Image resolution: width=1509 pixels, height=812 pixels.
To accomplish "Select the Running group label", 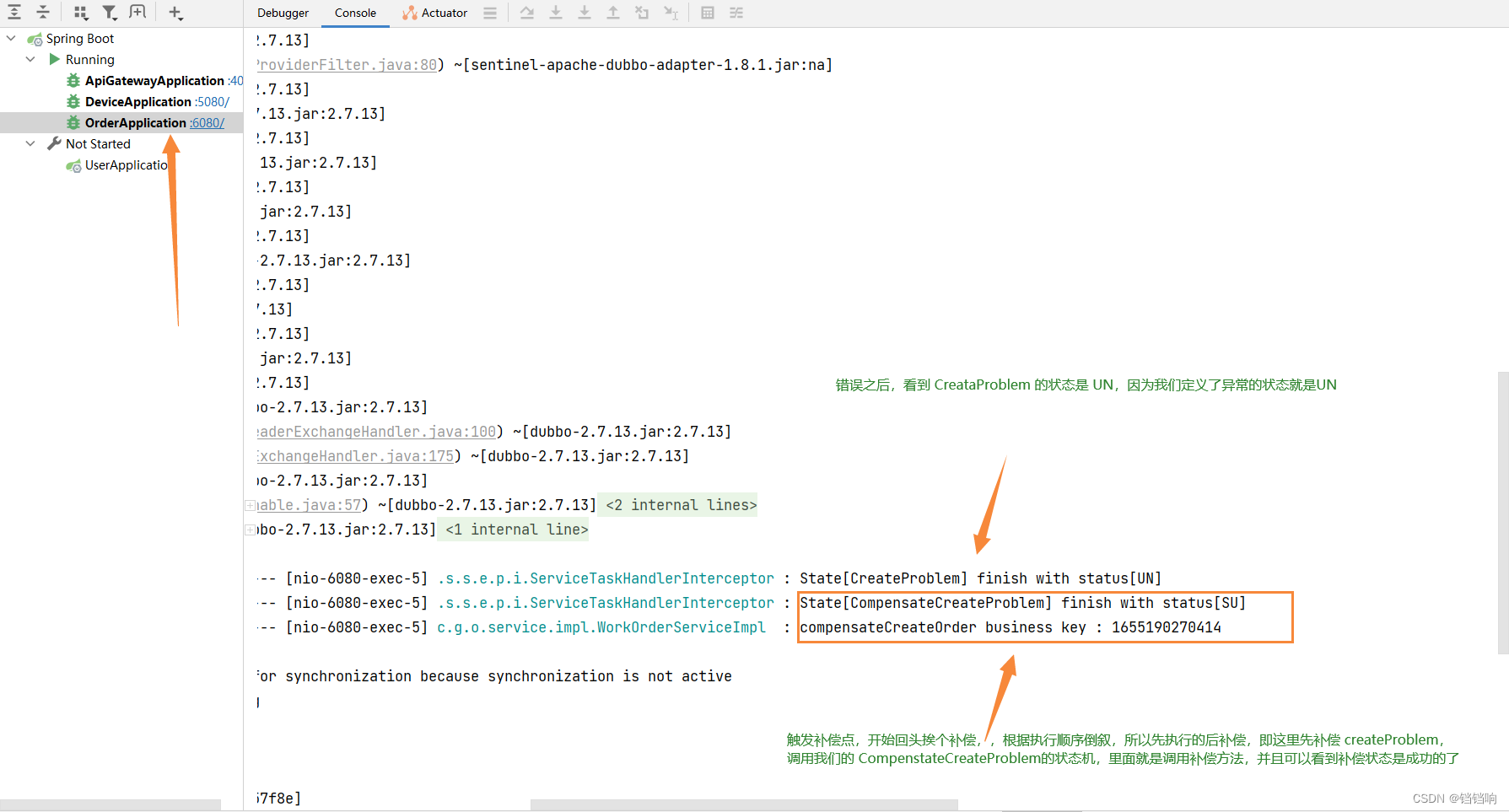I will [x=90, y=60].
